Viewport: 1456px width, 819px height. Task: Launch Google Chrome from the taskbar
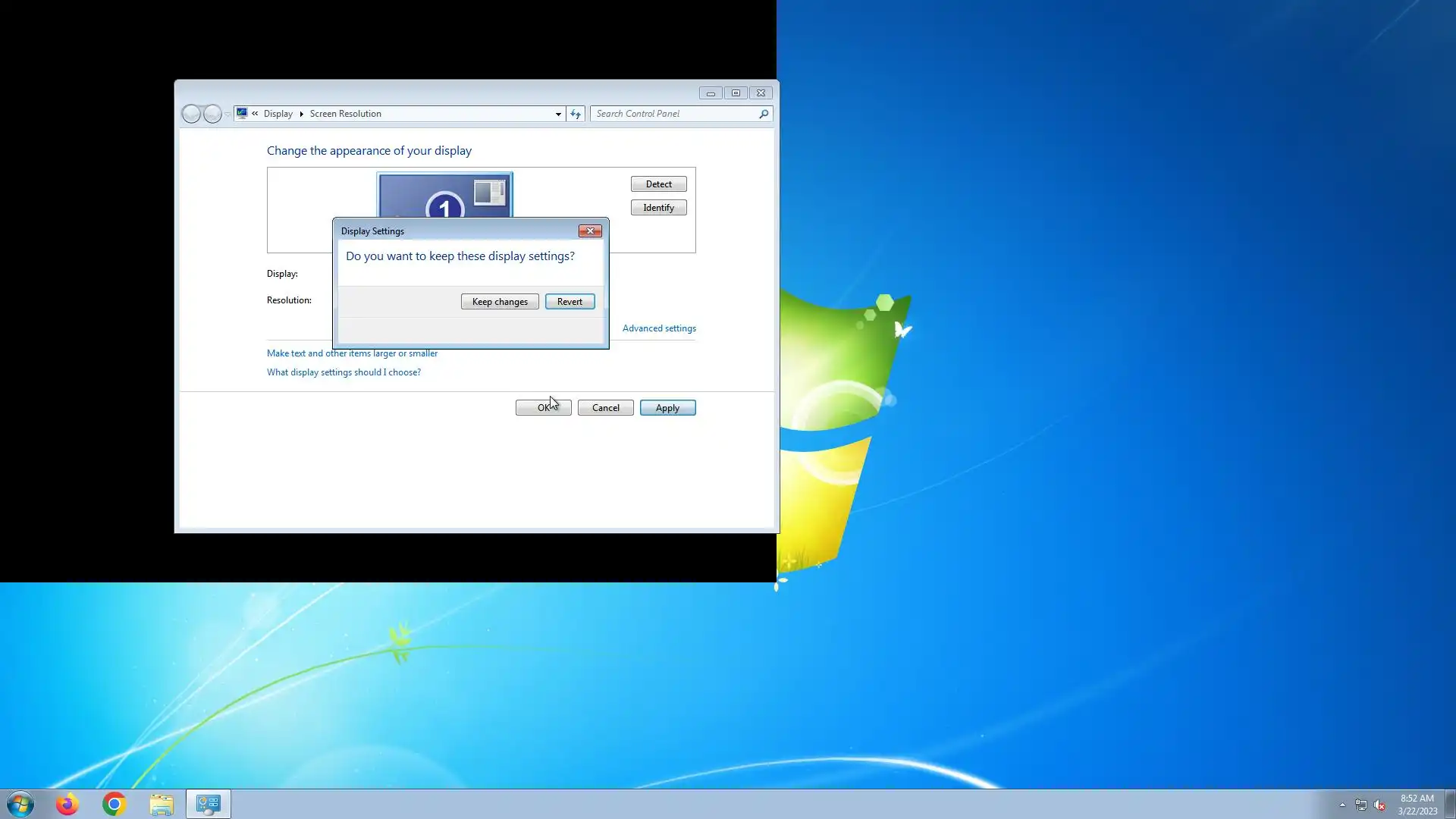(115, 804)
